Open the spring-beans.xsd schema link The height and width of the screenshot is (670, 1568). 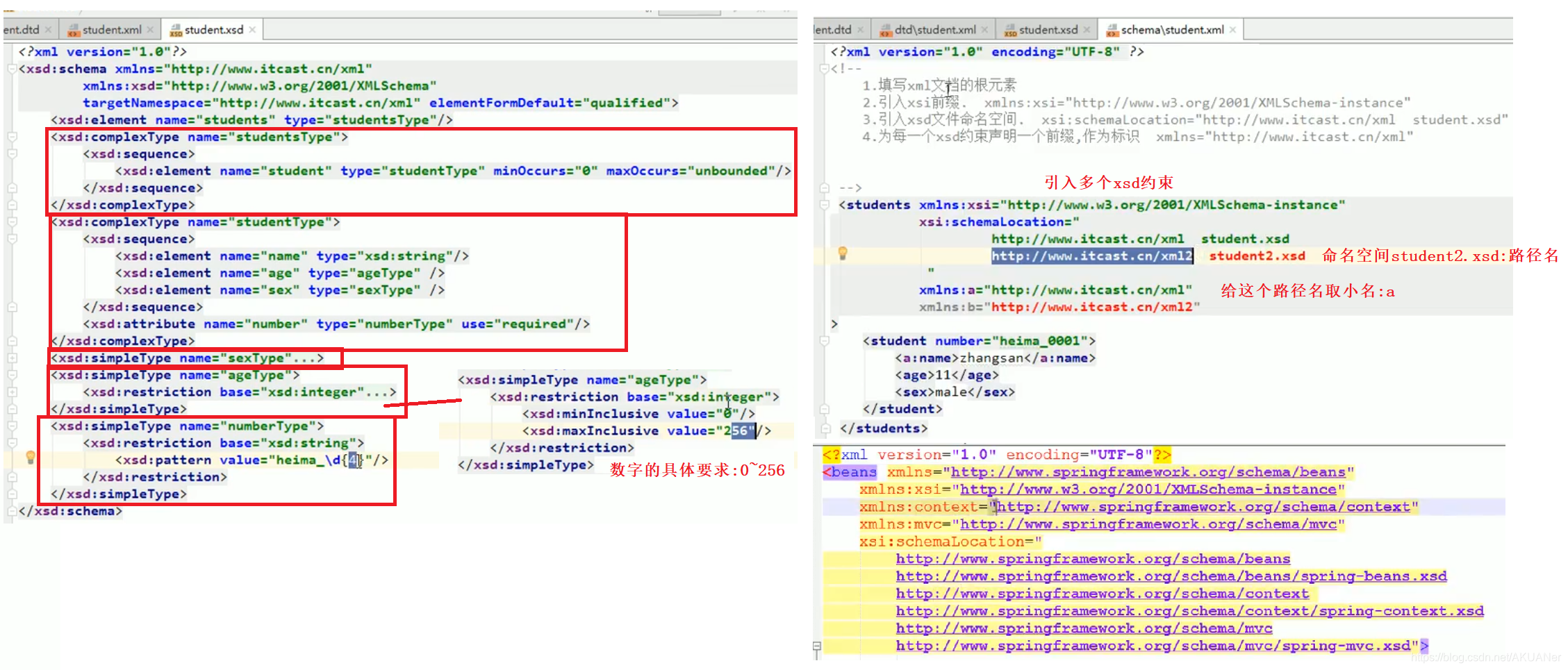pos(1171,576)
